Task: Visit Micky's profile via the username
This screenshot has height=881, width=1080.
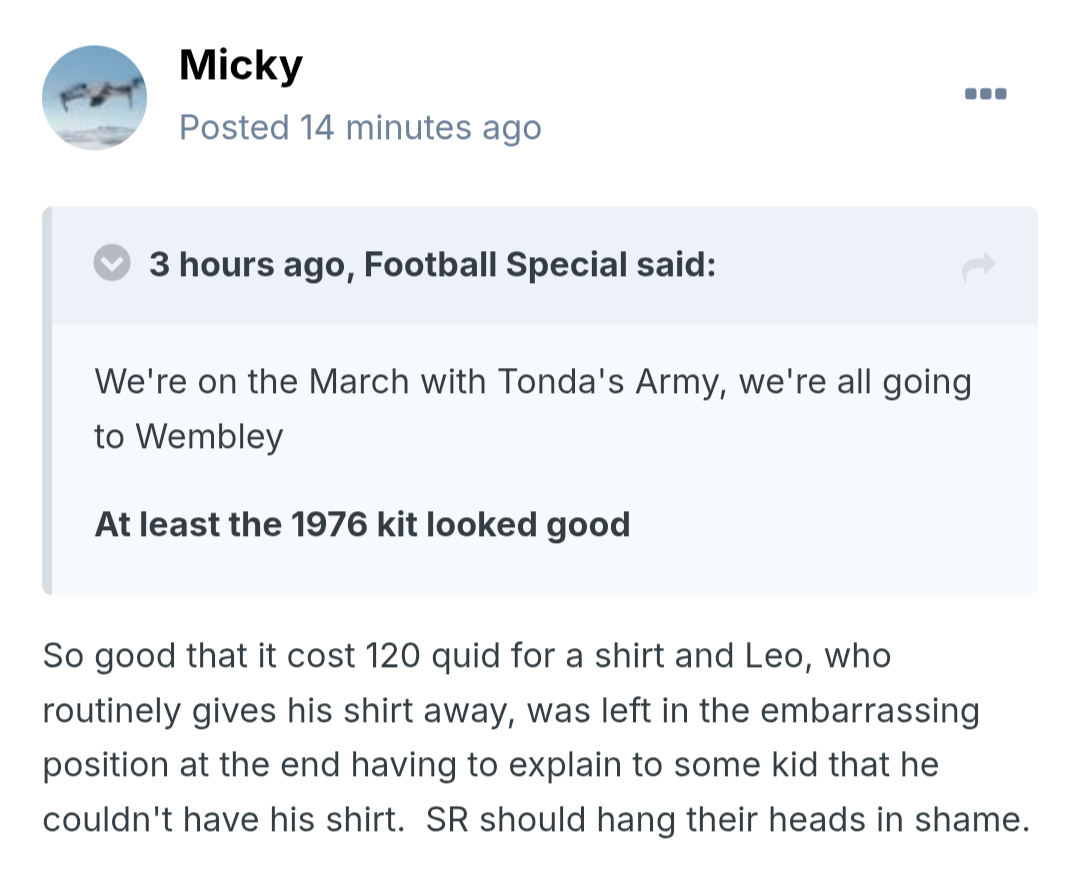Action: (x=240, y=66)
